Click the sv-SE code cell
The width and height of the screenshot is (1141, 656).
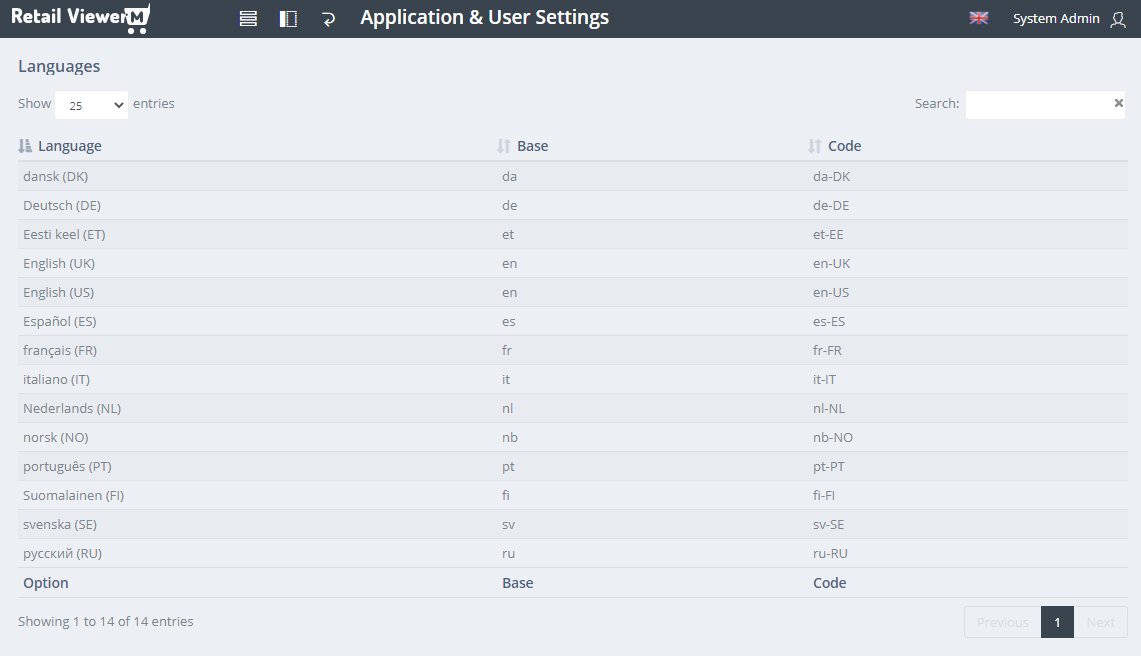coord(829,524)
